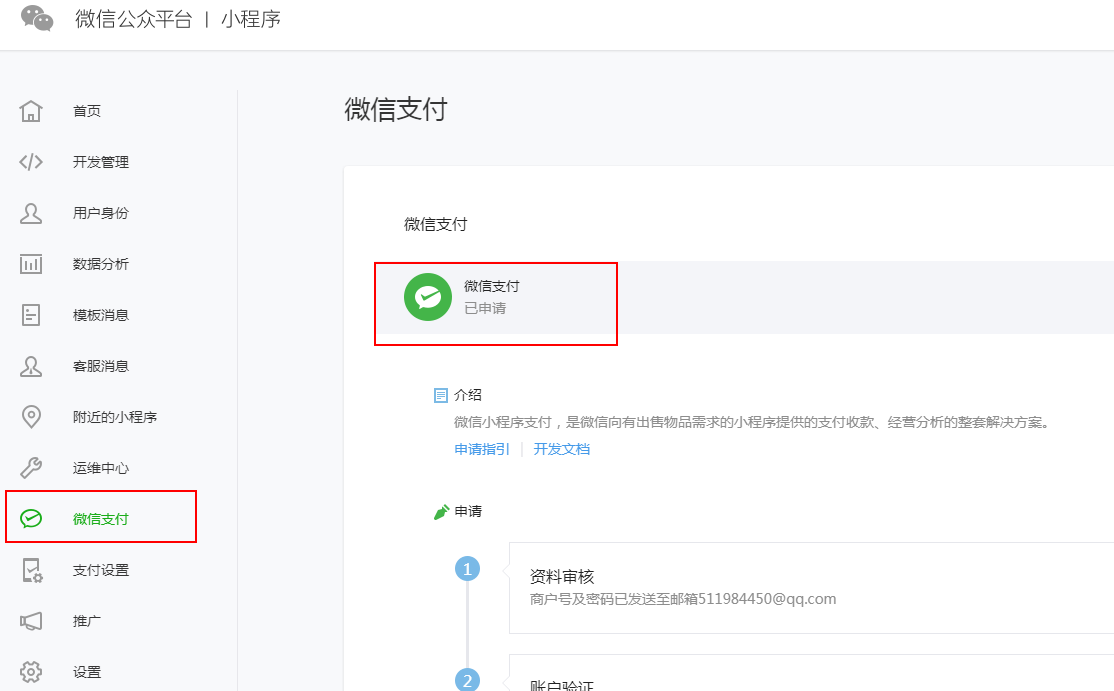
Task: Click the 申请 section label
Action: pyautogui.click(x=468, y=511)
